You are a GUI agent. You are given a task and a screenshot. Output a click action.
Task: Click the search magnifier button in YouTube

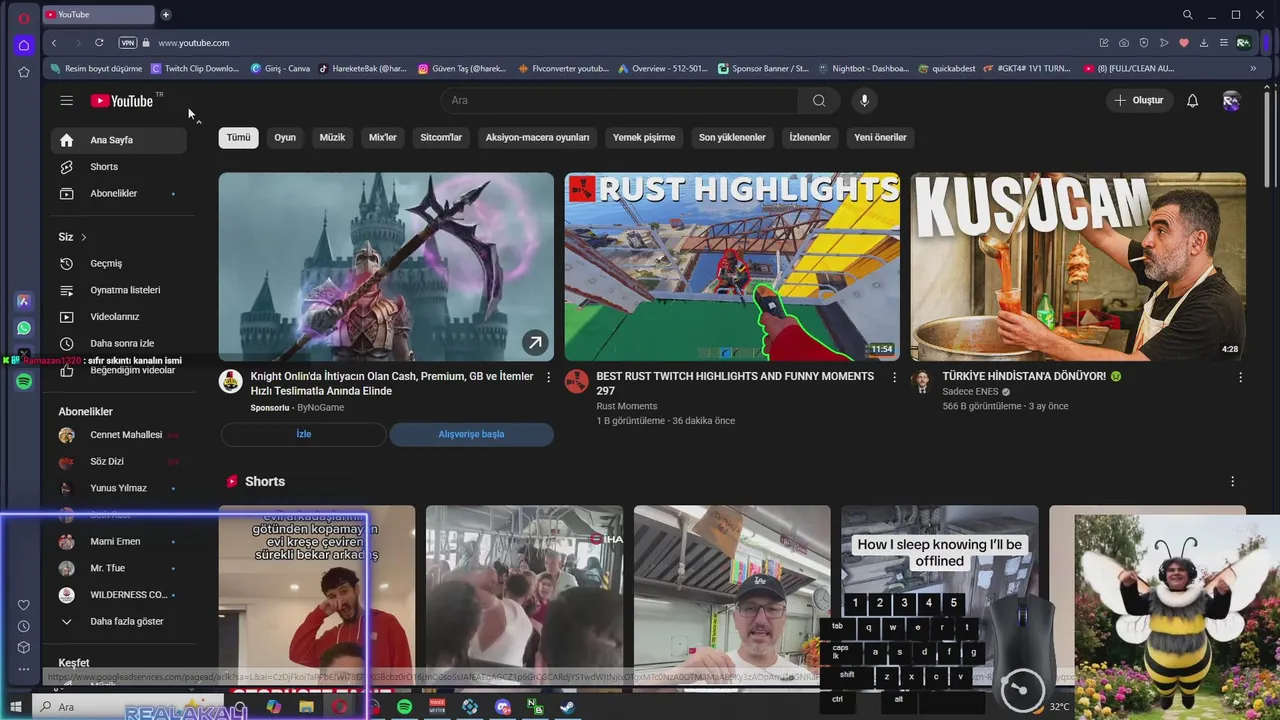pos(819,100)
